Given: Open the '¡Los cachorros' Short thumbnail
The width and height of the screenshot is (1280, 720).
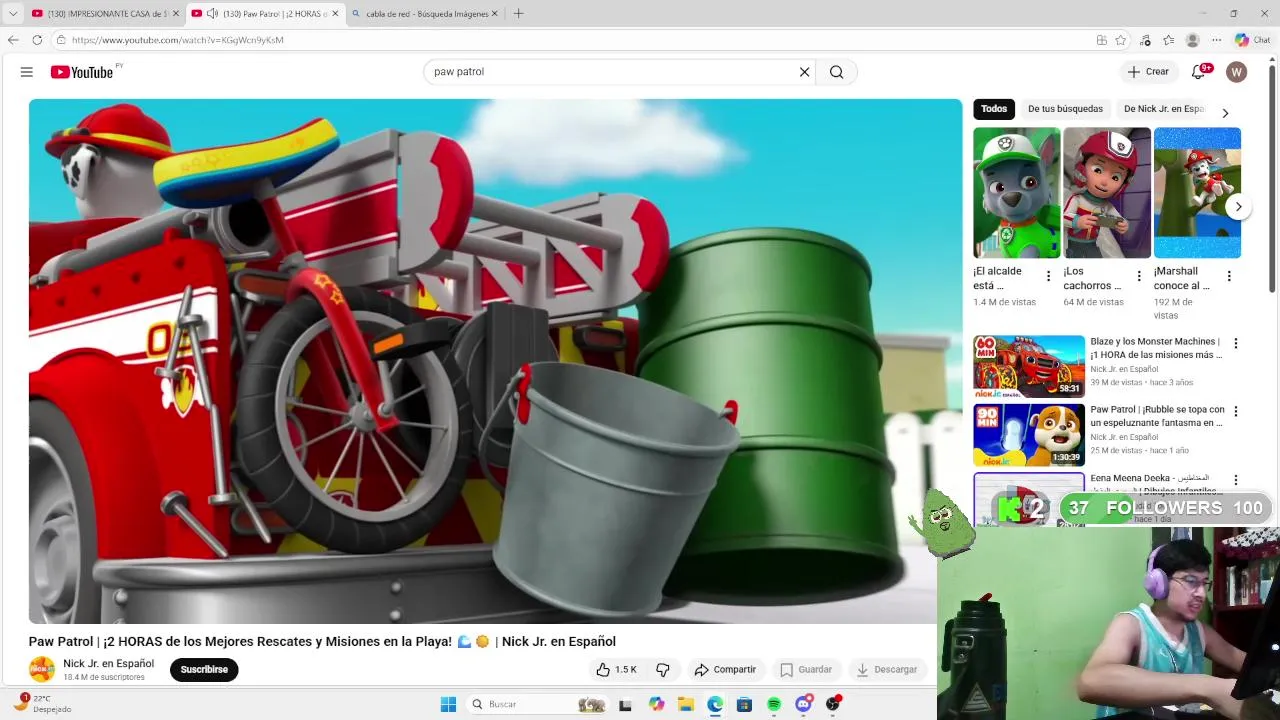Looking at the screenshot, I should coord(1107,193).
